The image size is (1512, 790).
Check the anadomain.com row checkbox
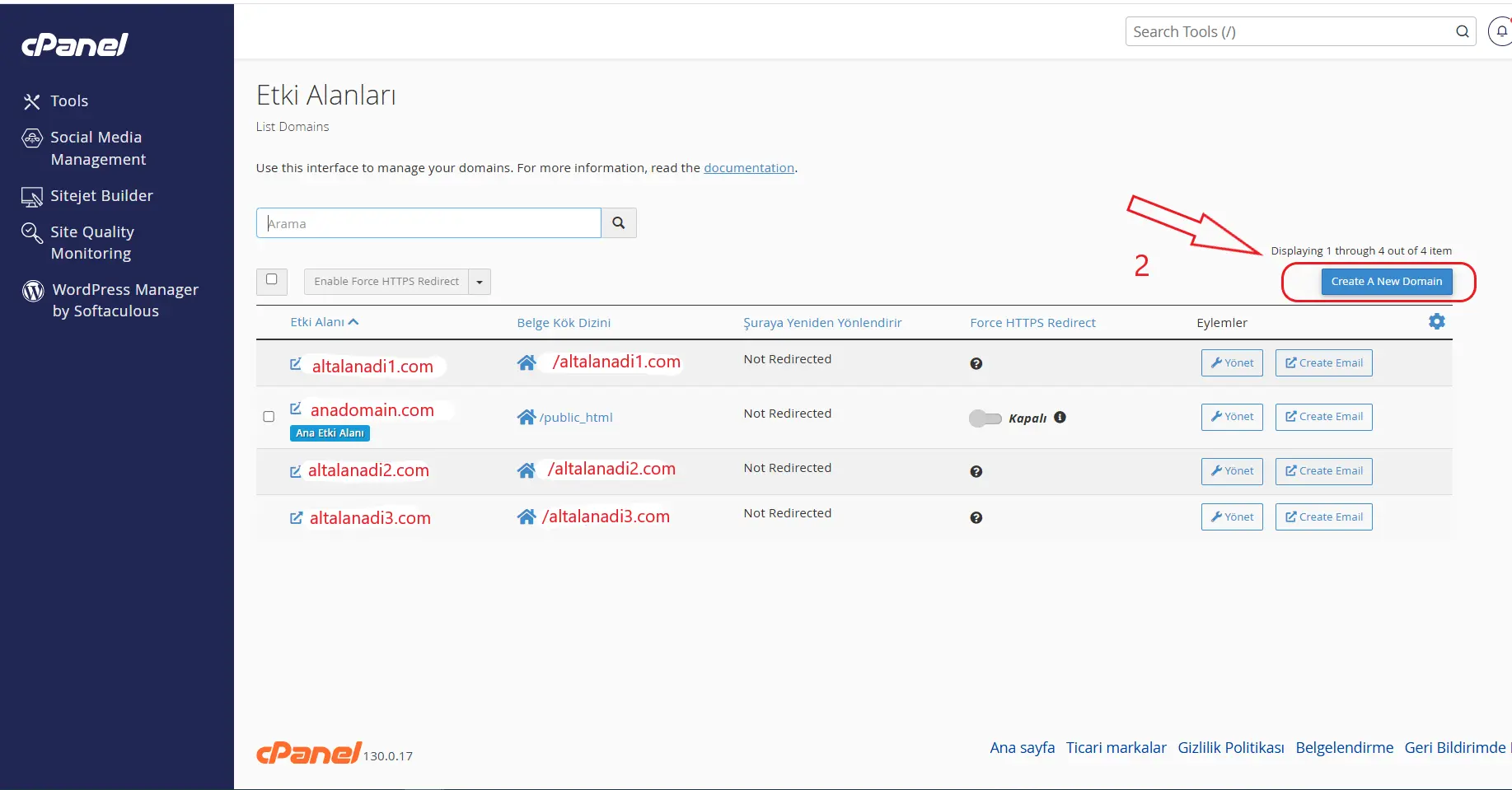pyautogui.click(x=269, y=417)
